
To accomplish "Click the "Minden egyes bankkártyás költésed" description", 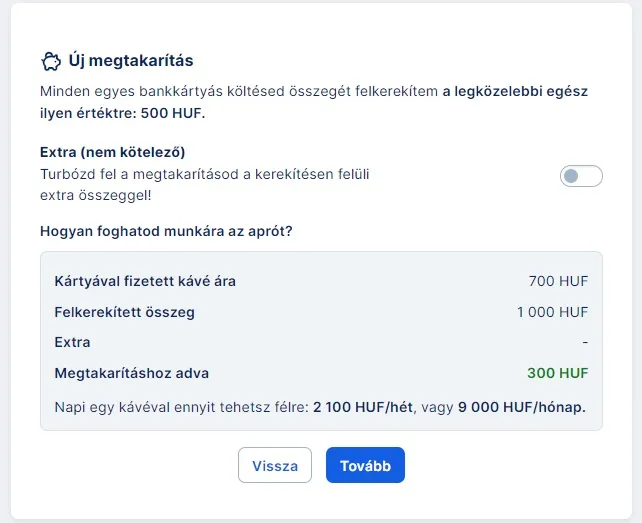I will point(238,91).
